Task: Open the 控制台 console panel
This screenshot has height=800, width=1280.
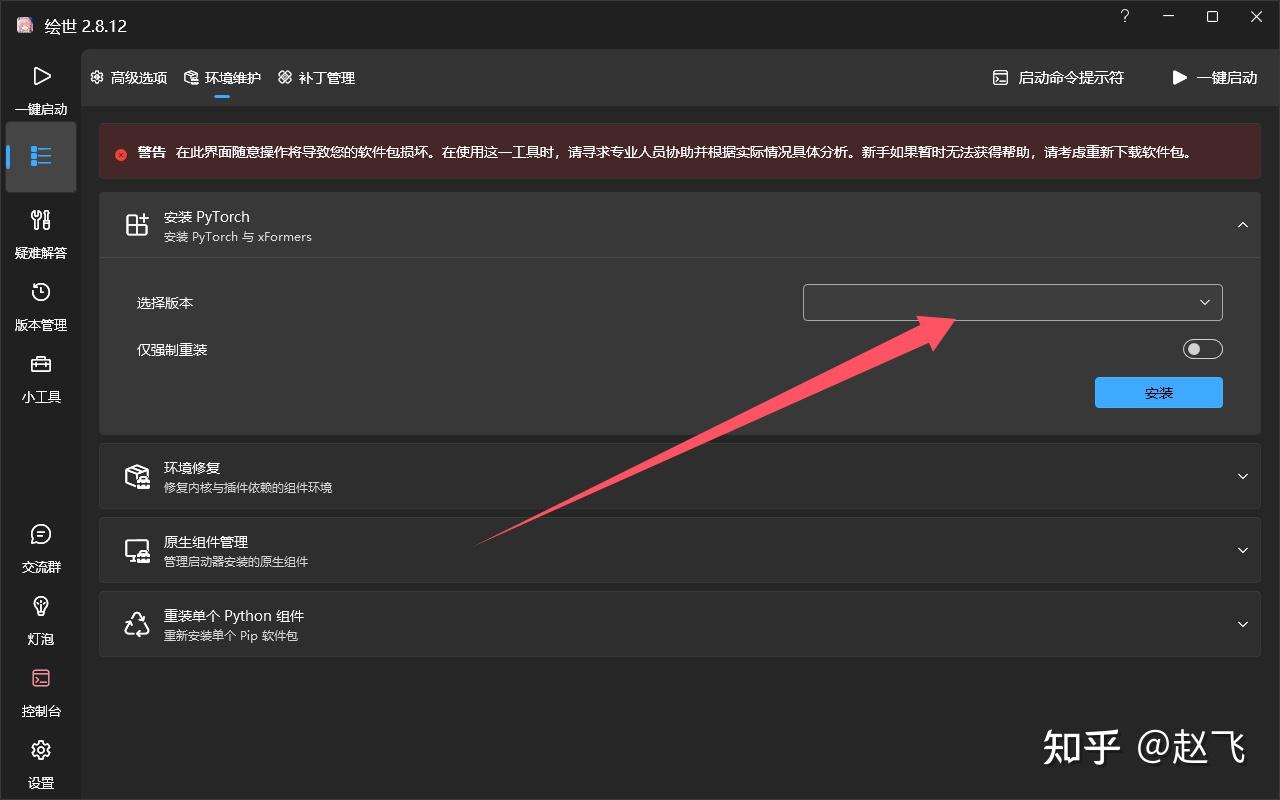Action: coord(41,690)
